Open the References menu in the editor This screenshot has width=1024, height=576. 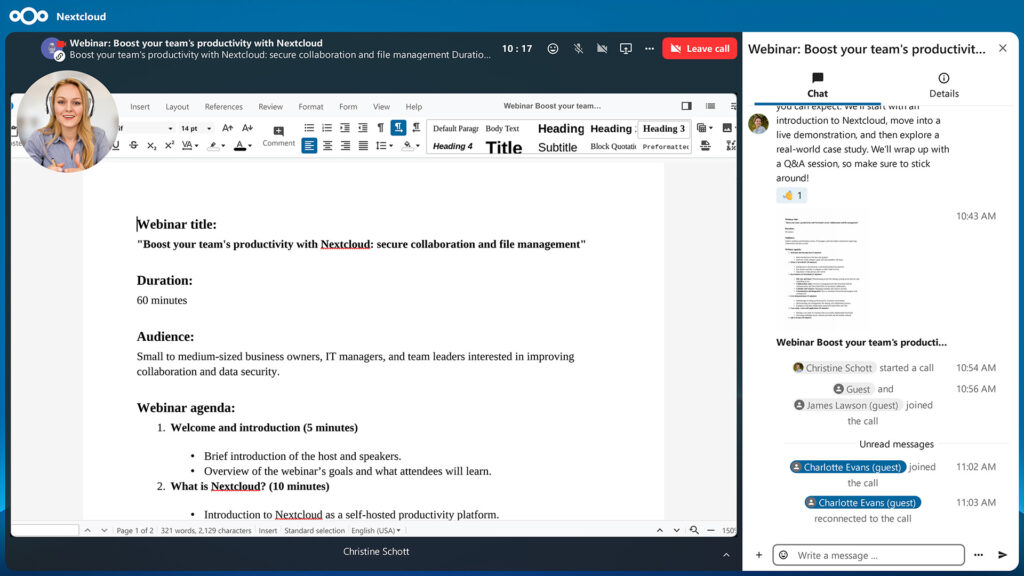[224, 106]
